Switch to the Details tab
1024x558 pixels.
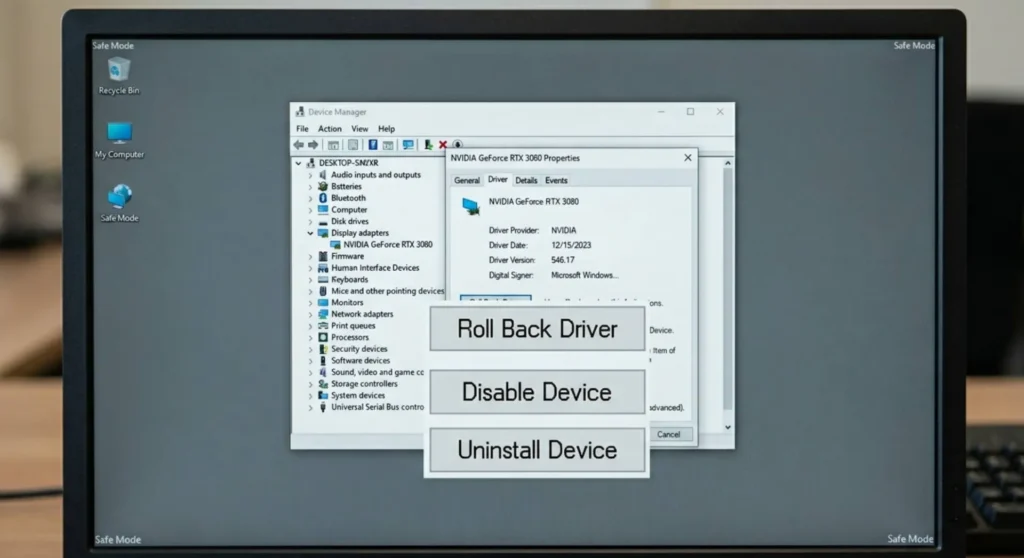(526, 180)
